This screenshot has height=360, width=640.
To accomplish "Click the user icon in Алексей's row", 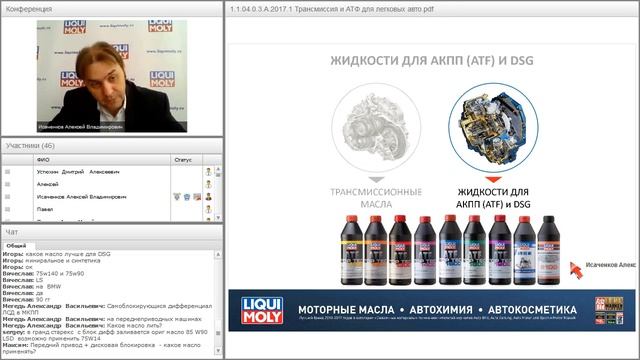I will click(x=209, y=184).
